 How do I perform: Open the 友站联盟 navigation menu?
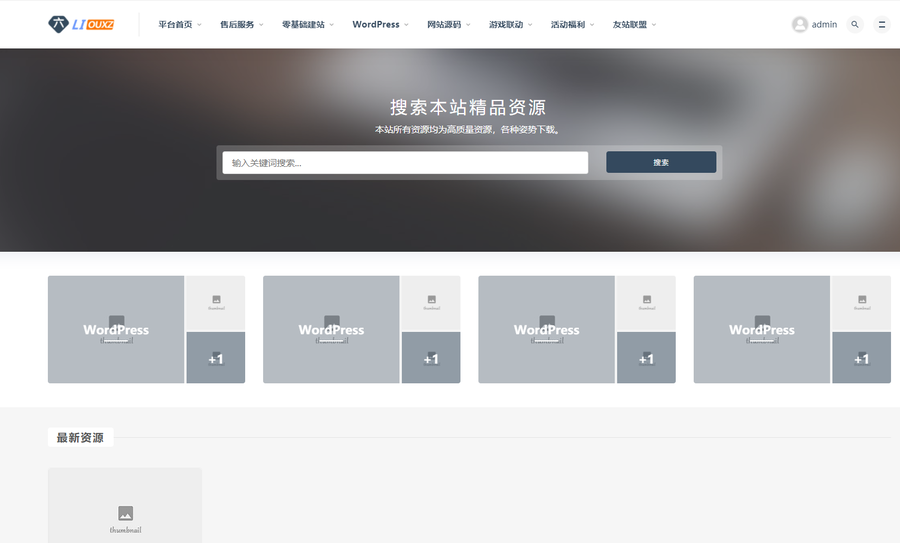coord(634,24)
